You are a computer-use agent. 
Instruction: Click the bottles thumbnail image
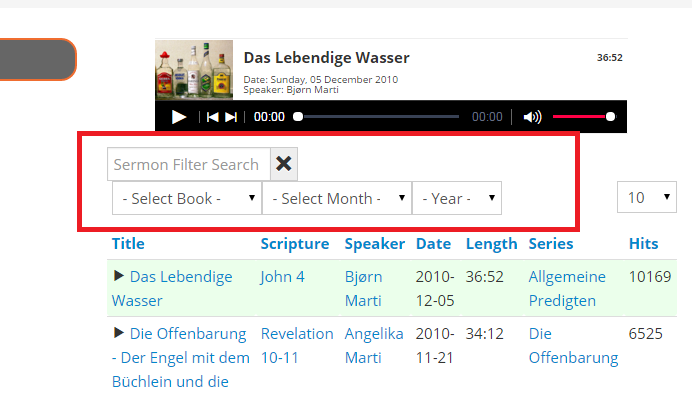point(194,70)
